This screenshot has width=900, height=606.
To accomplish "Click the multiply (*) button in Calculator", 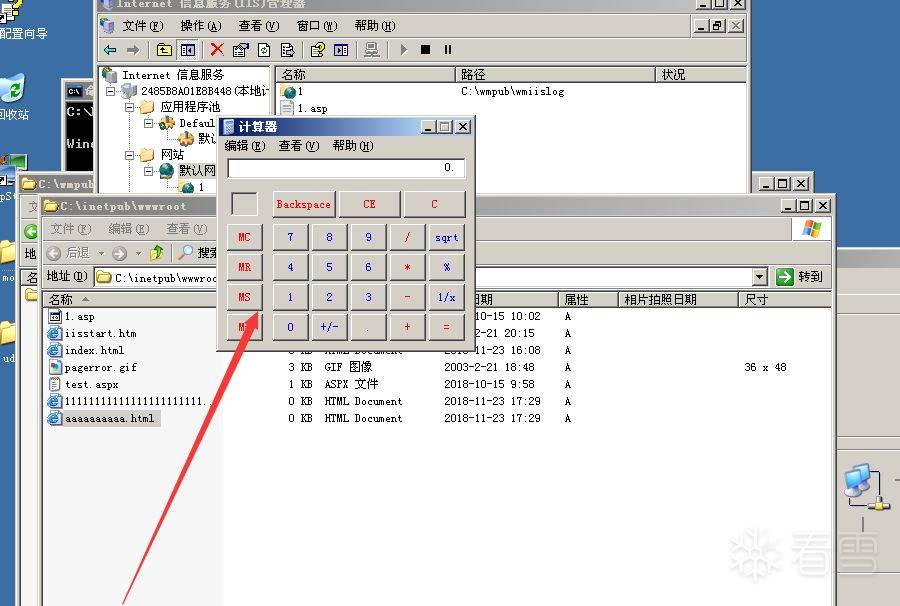I will click(407, 267).
